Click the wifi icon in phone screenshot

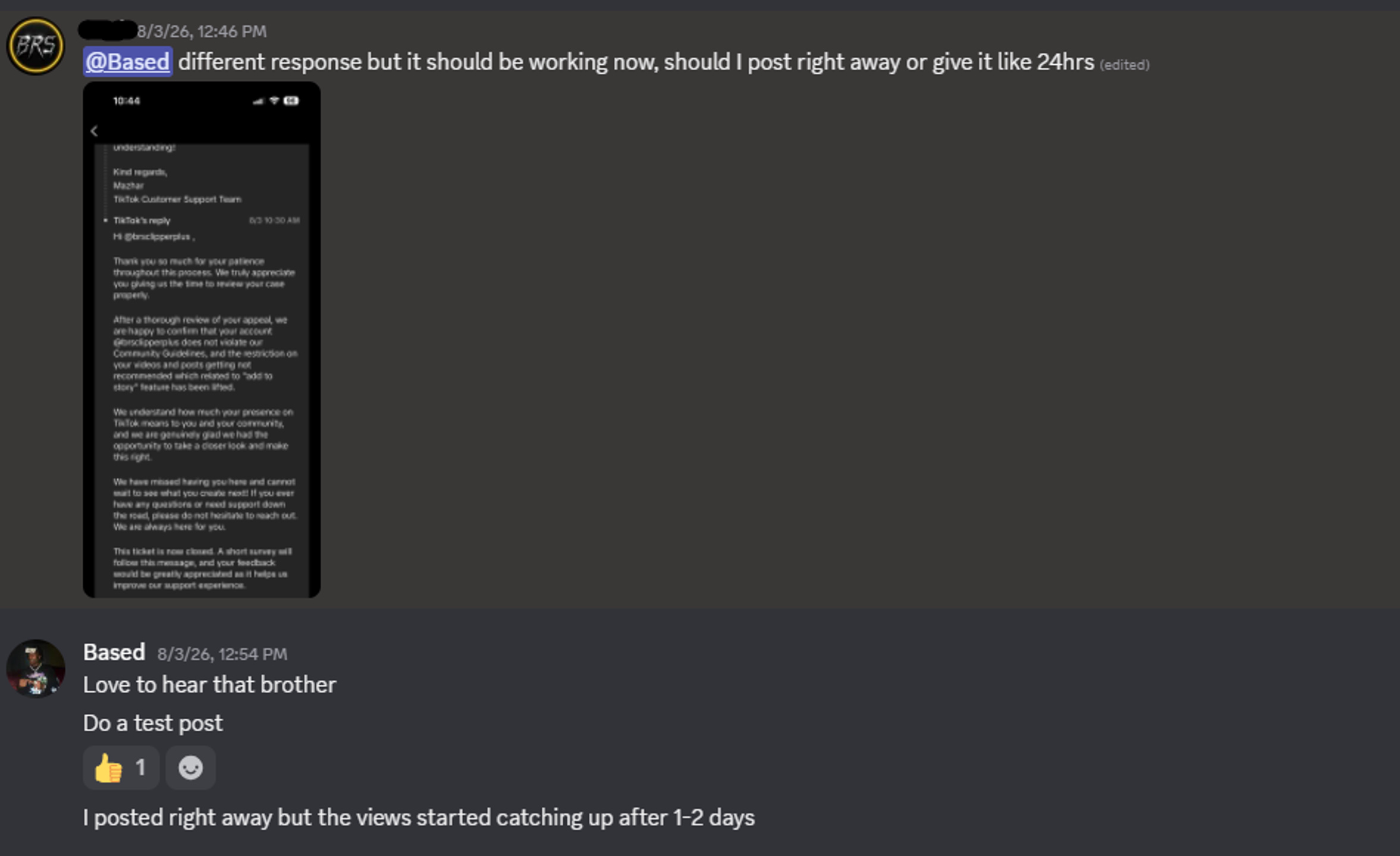click(274, 101)
